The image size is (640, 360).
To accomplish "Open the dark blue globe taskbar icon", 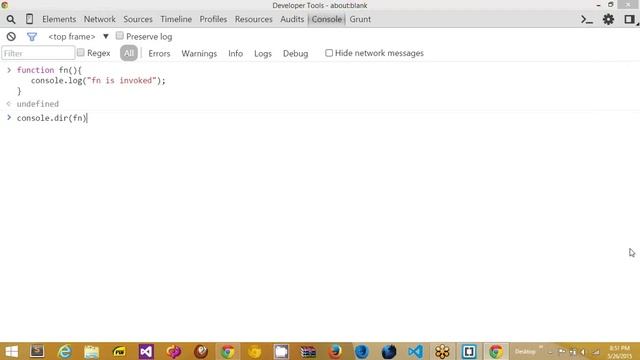I will point(389,351).
